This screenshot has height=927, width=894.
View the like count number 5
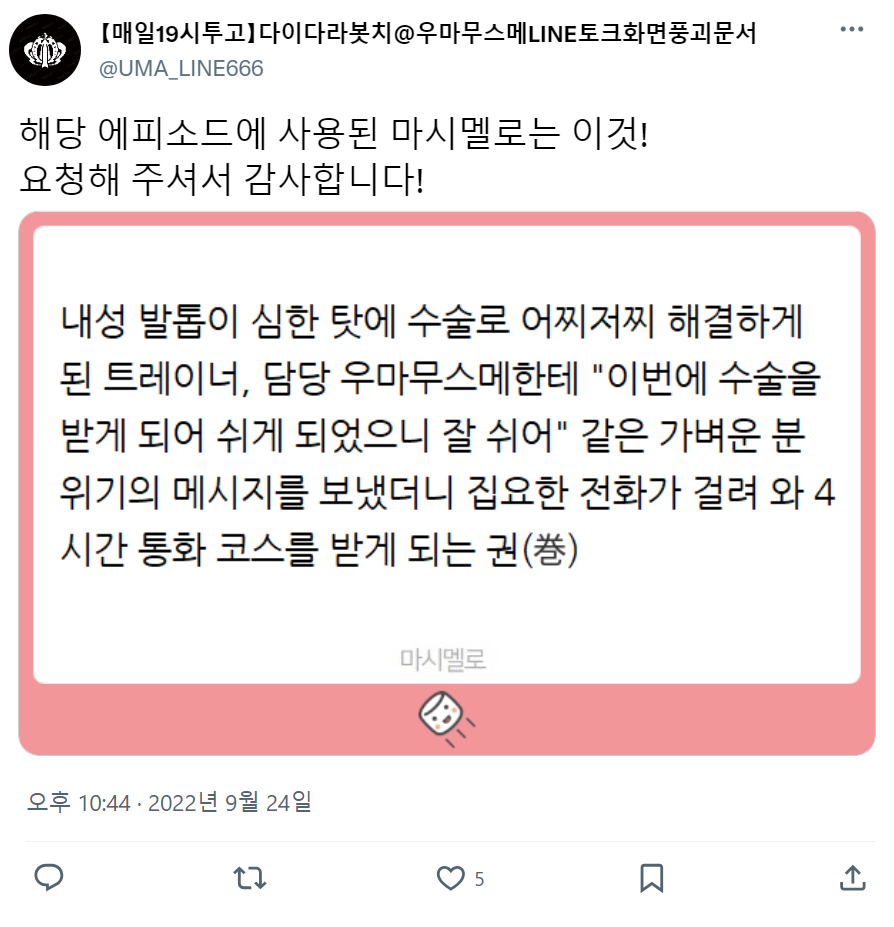click(480, 879)
